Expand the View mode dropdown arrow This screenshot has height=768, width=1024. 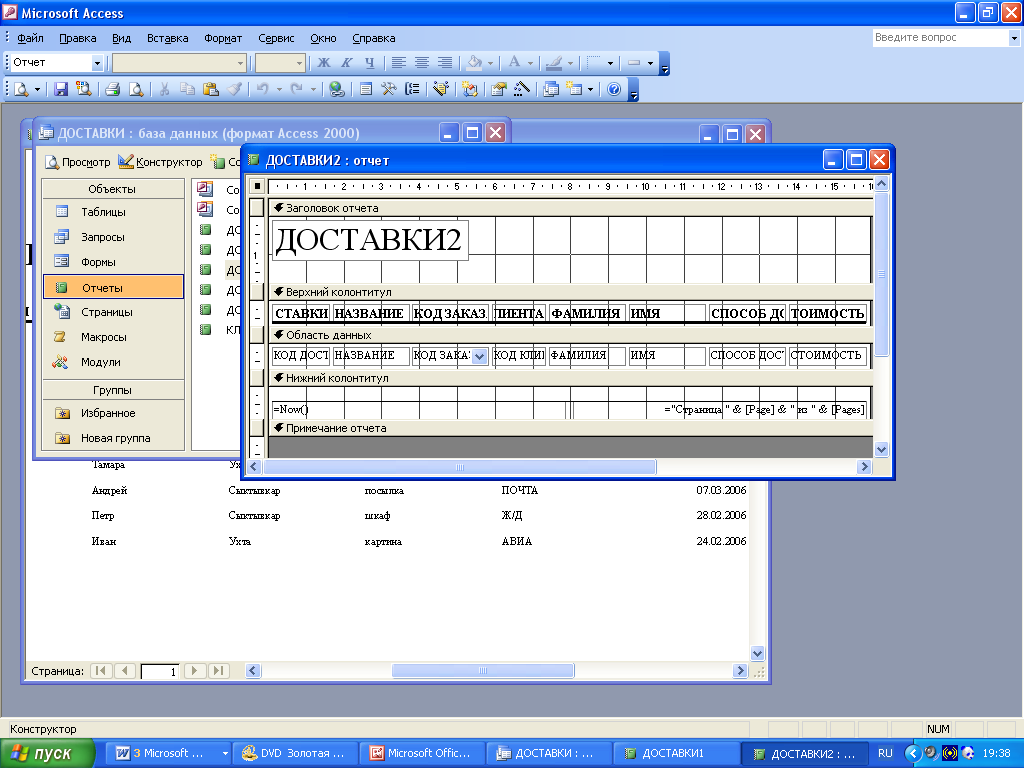pos(37,89)
